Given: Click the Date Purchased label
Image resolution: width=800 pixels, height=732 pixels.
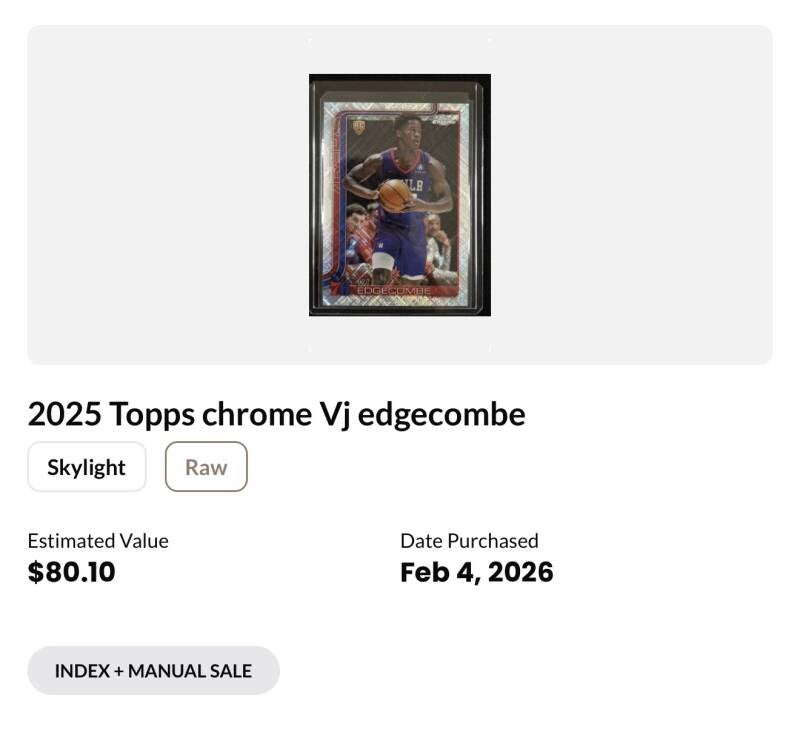Looking at the screenshot, I should tap(469, 541).
